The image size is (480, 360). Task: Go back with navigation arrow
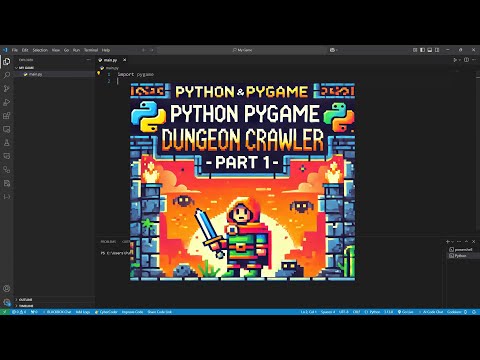point(144,50)
